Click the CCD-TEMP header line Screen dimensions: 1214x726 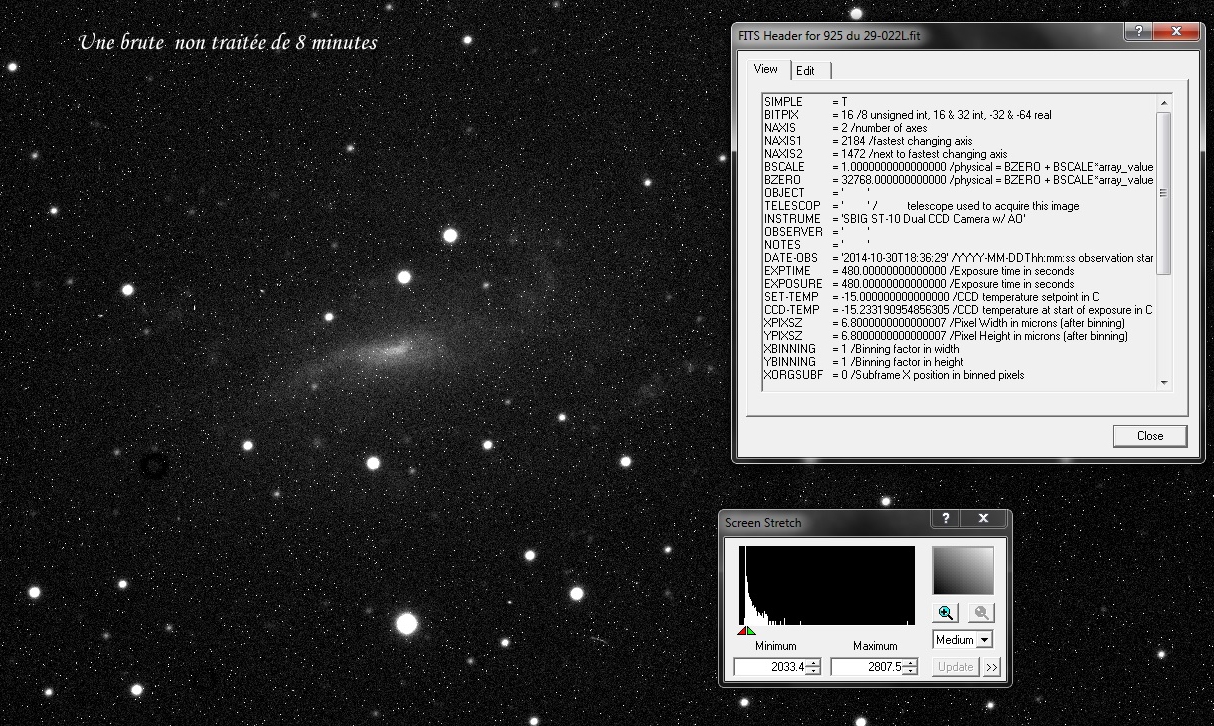[x=958, y=310]
